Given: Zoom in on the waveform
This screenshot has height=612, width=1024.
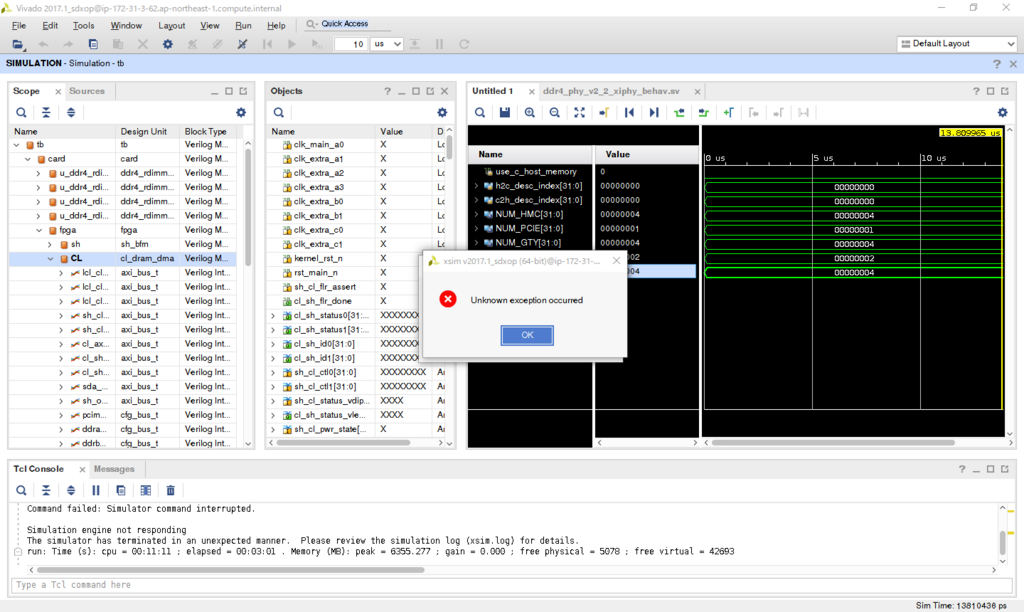Looking at the screenshot, I should point(530,112).
